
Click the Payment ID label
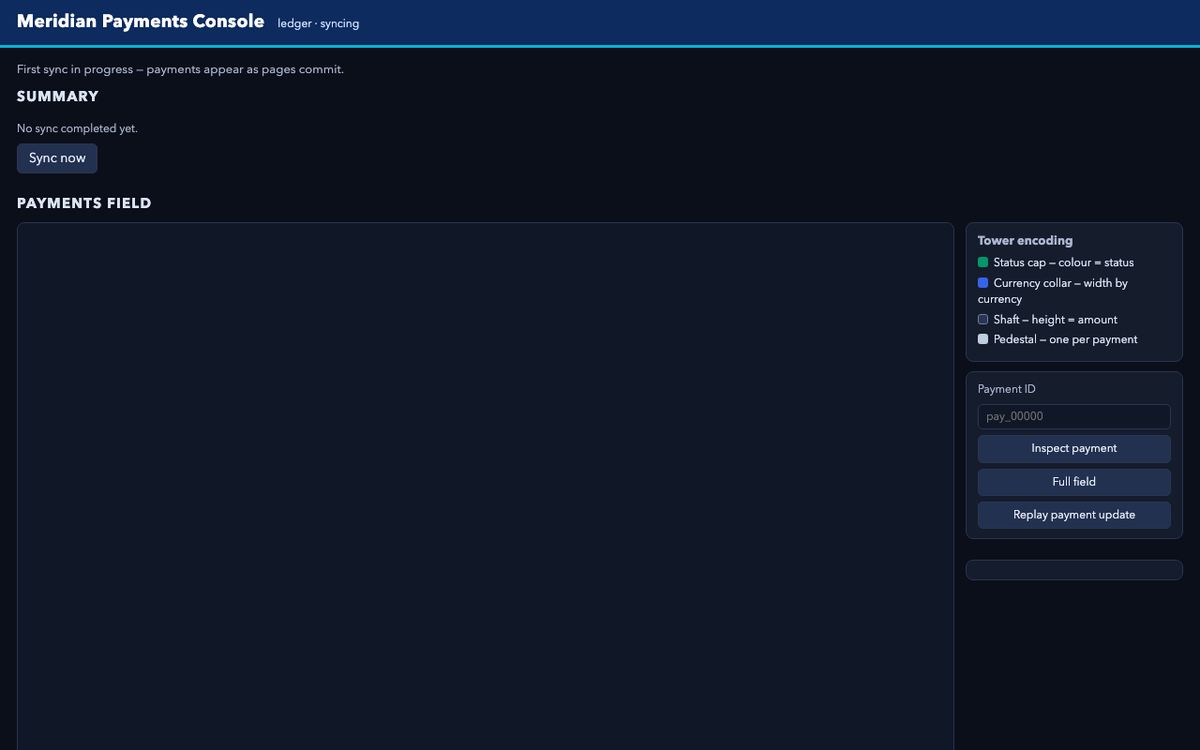[1007, 389]
